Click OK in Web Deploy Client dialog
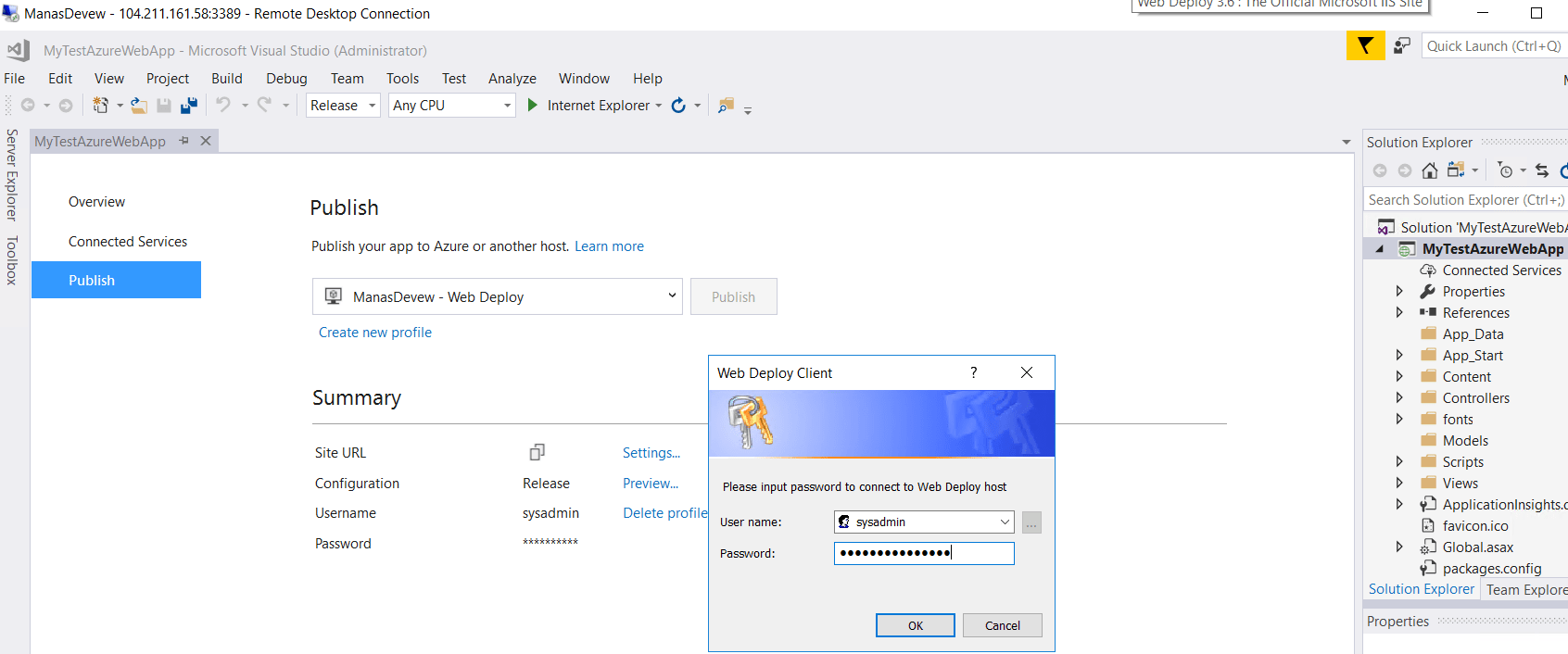The width and height of the screenshot is (1568, 654). coord(916,625)
